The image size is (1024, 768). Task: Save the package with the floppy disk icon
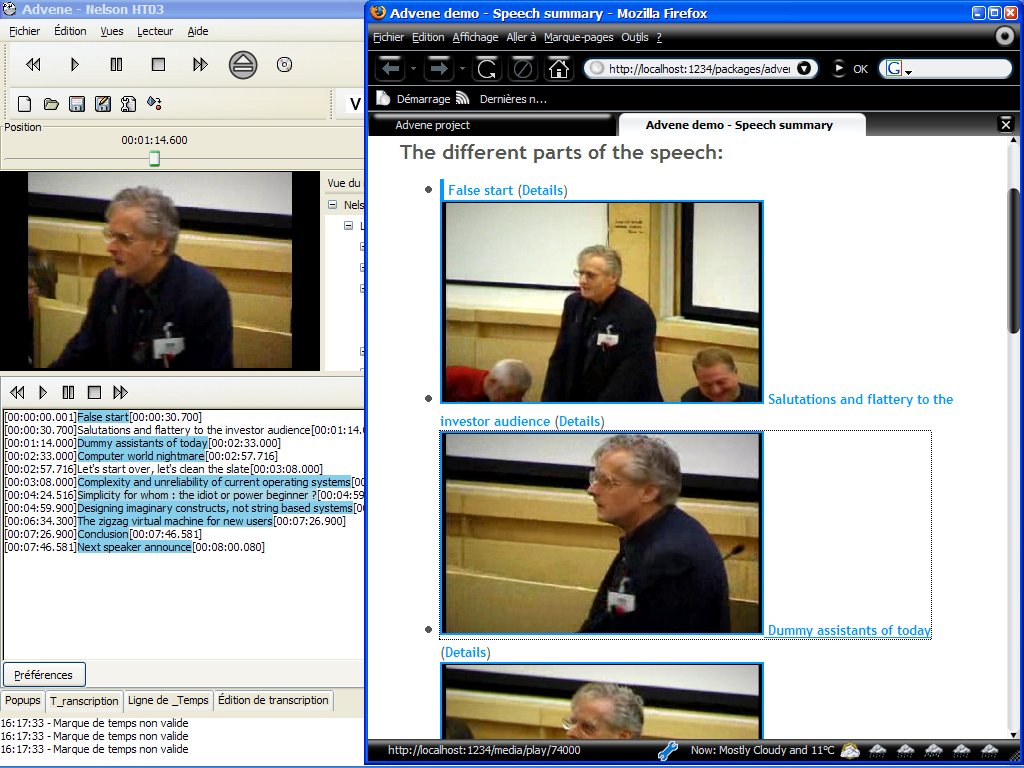(77, 104)
